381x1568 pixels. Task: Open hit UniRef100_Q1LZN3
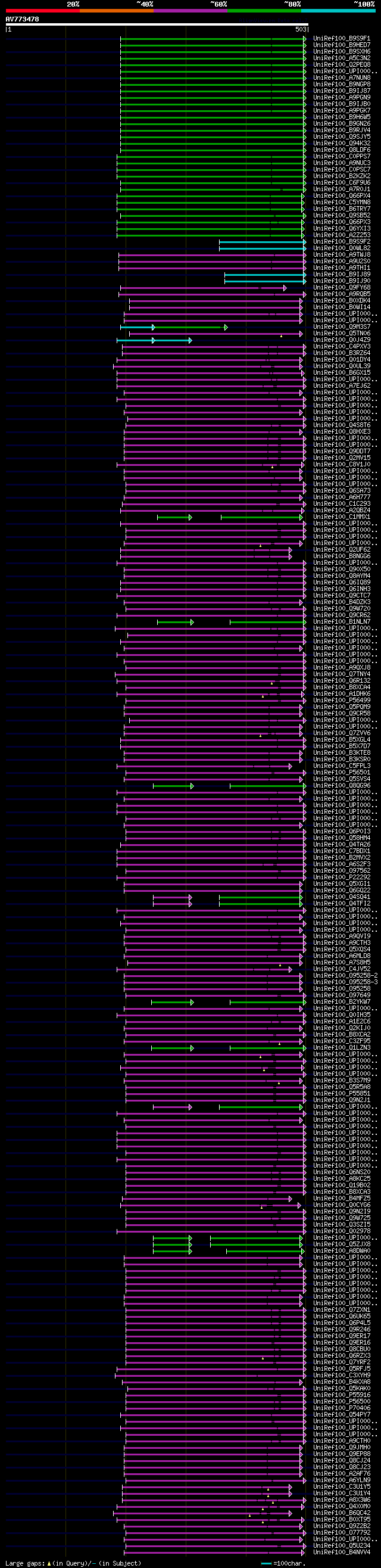342,1048
